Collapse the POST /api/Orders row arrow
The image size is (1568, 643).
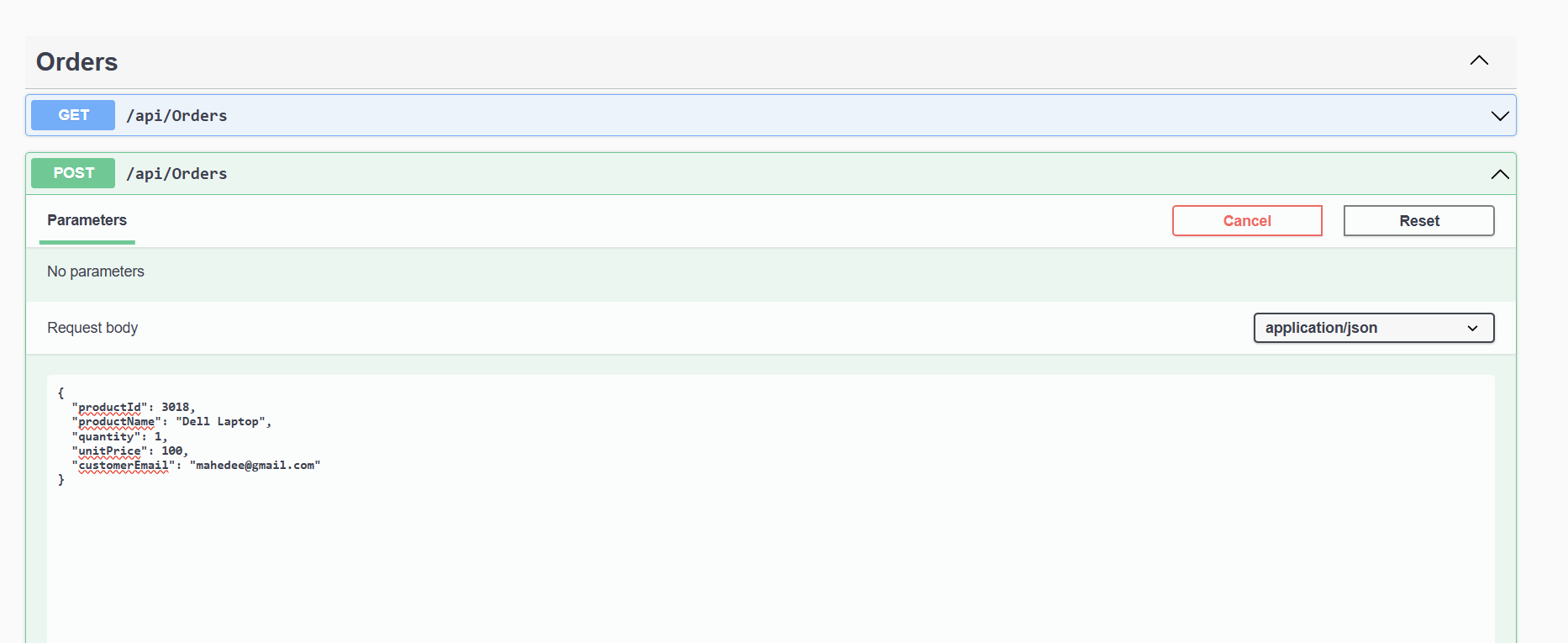click(x=1499, y=174)
